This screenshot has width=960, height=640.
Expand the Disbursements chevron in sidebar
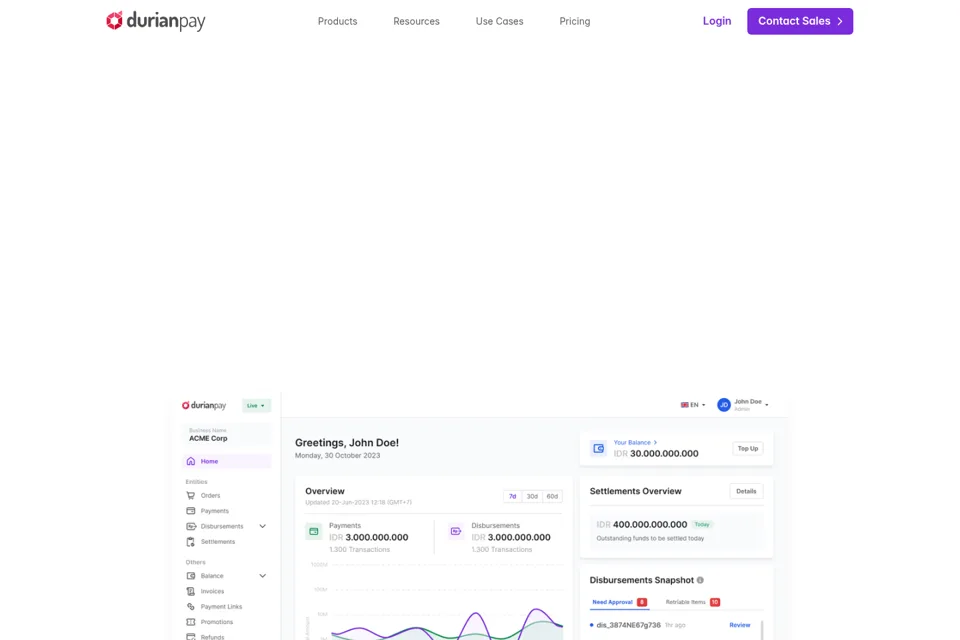coord(263,526)
